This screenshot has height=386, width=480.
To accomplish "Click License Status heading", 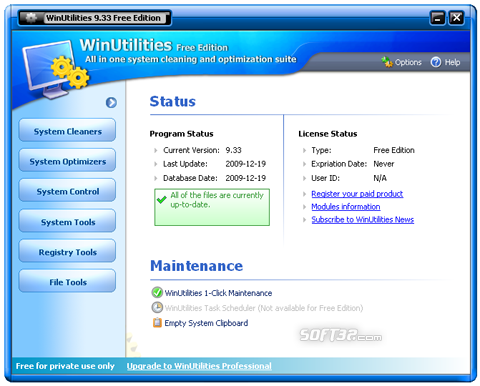I will tap(328, 134).
